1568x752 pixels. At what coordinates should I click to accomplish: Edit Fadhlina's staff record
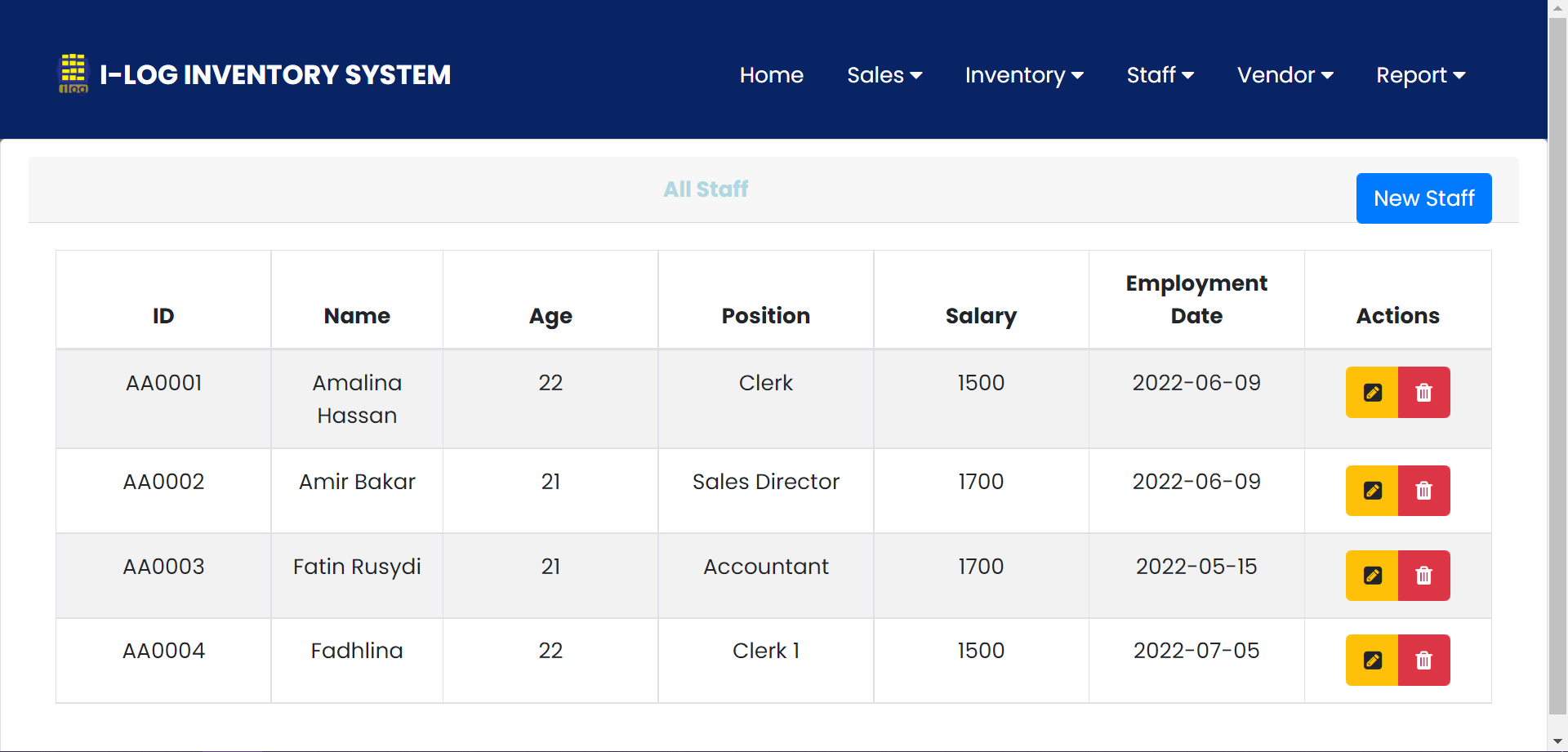[x=1372, y=660]
